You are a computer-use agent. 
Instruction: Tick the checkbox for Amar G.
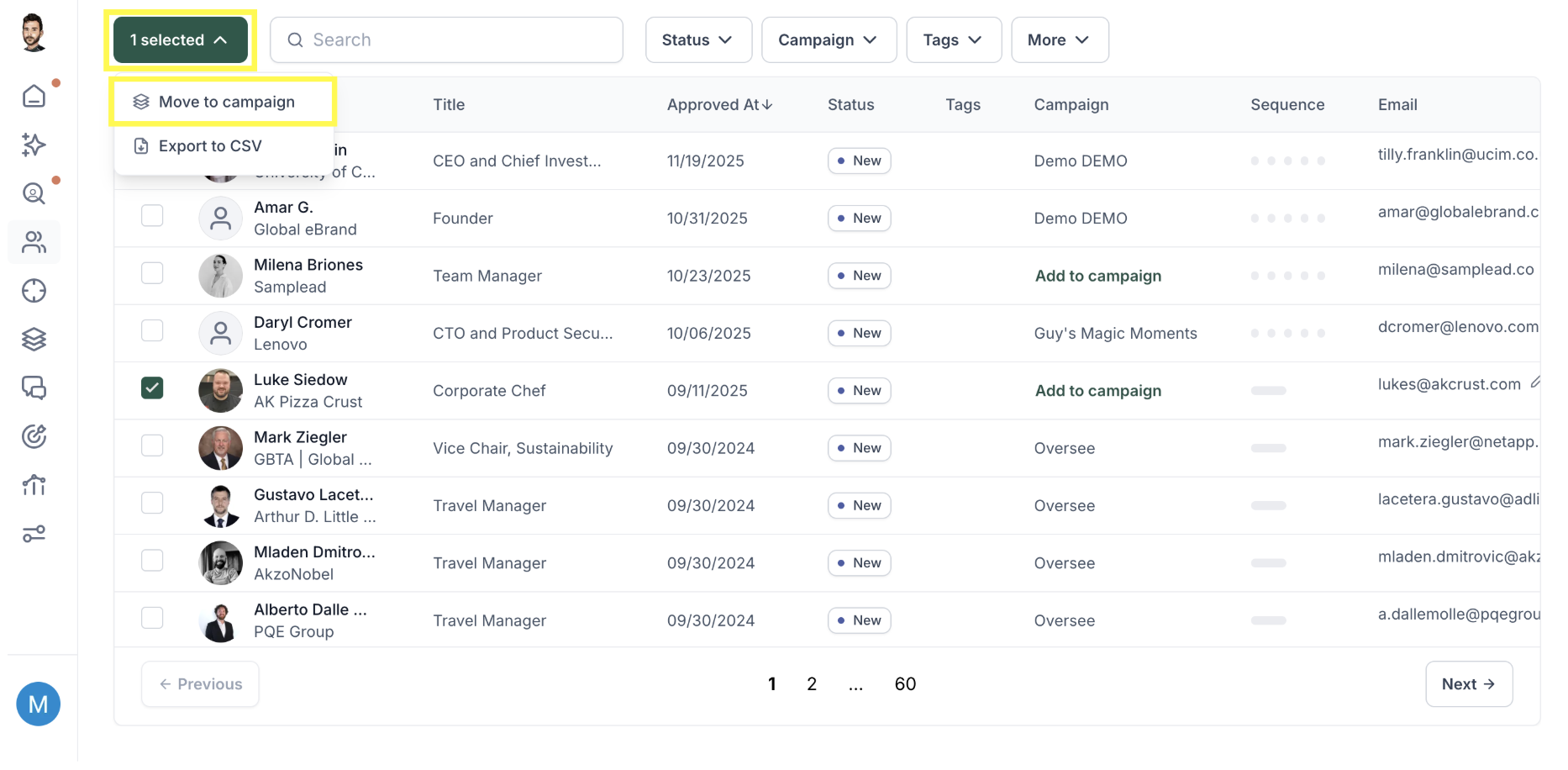tap(152, 215)
